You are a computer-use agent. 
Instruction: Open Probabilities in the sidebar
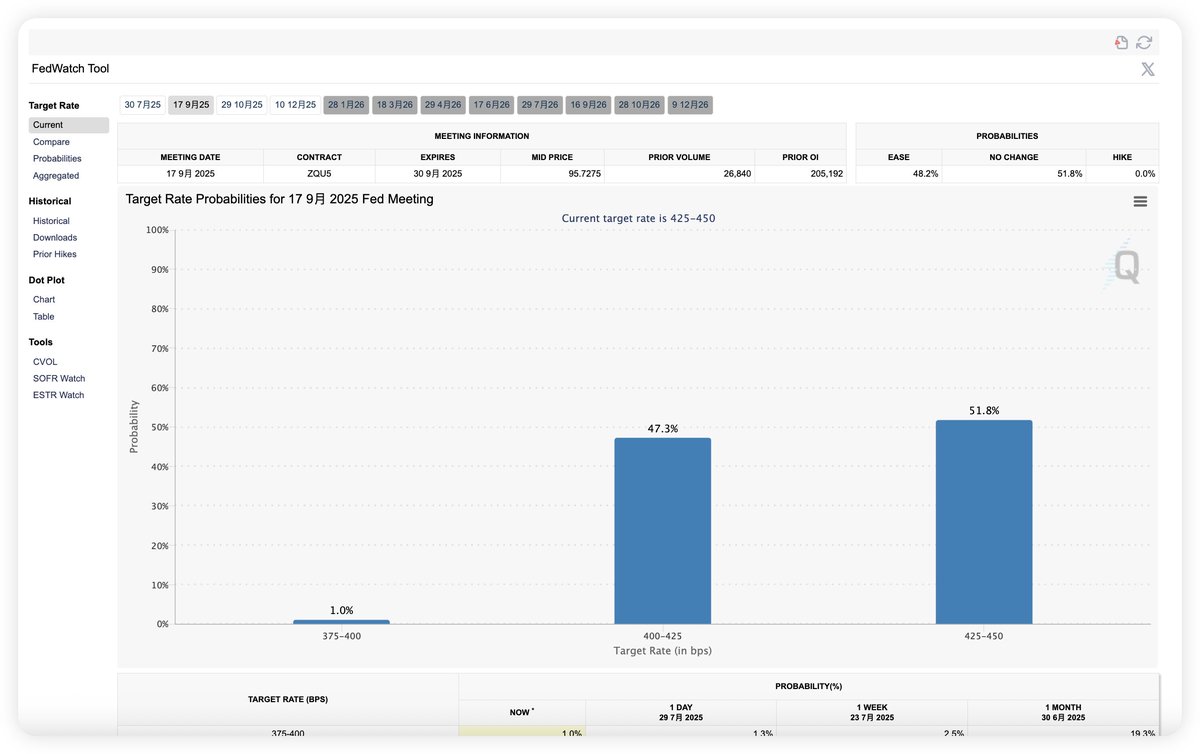(57, 159)
